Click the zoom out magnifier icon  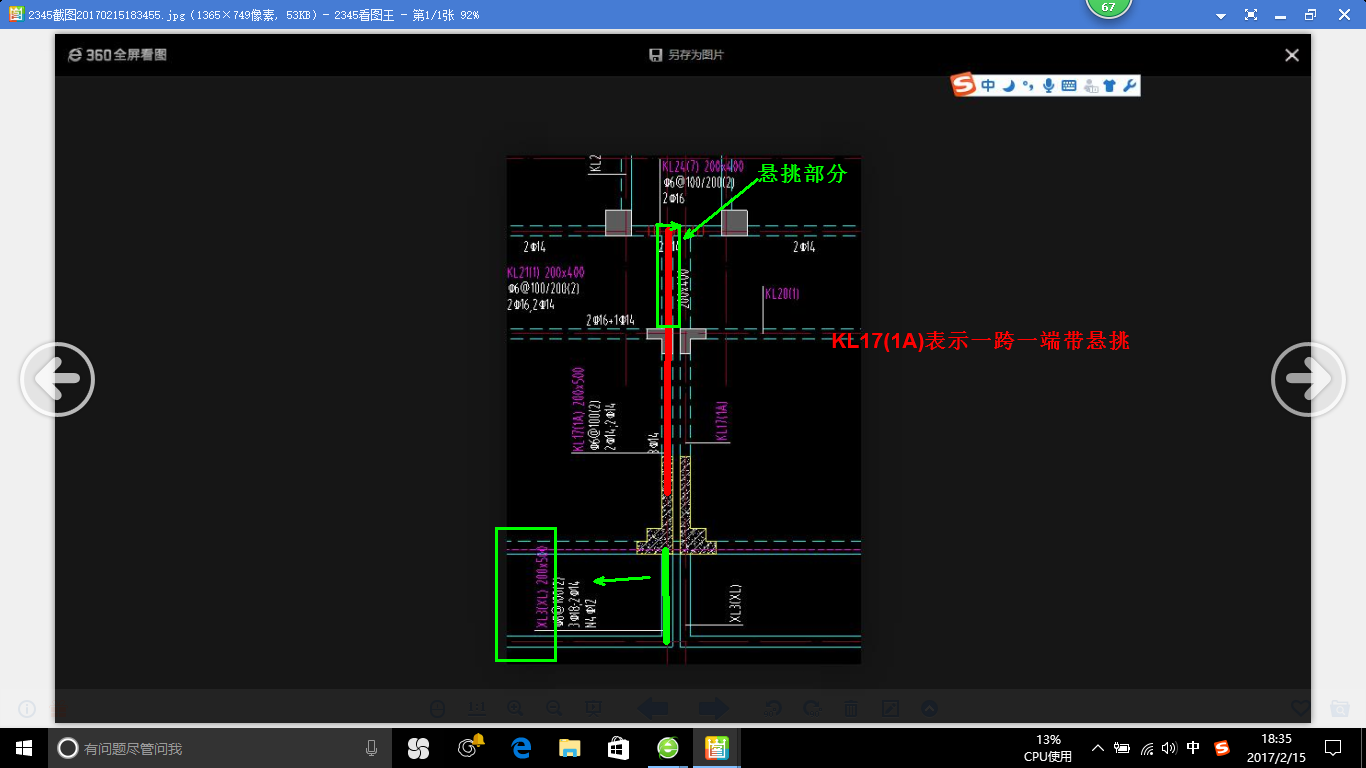click(x=554, y=708)
